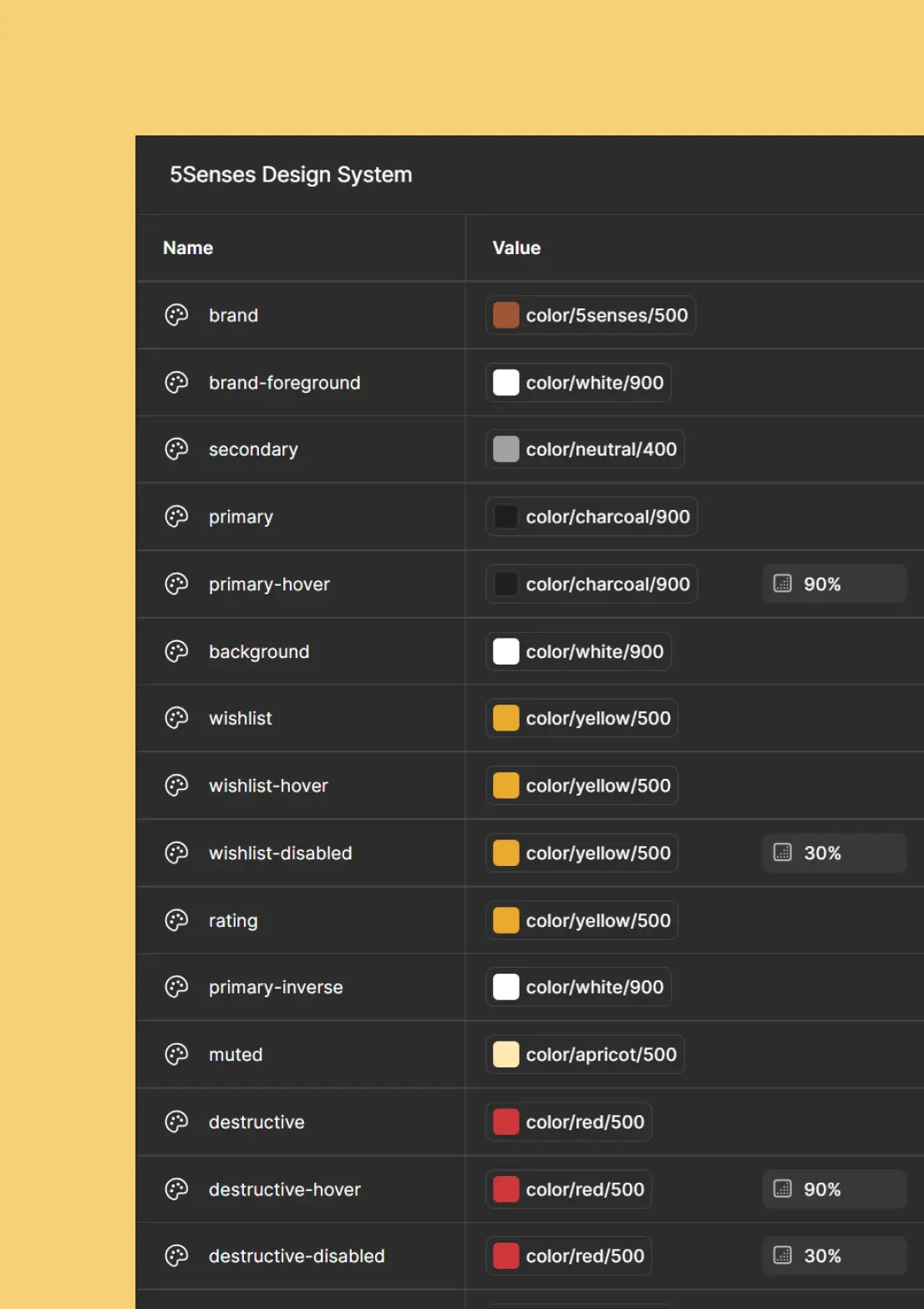This screenshot has height=1309, width=924.
Task: Select the brand variable name
Action: tap(233, 315)
